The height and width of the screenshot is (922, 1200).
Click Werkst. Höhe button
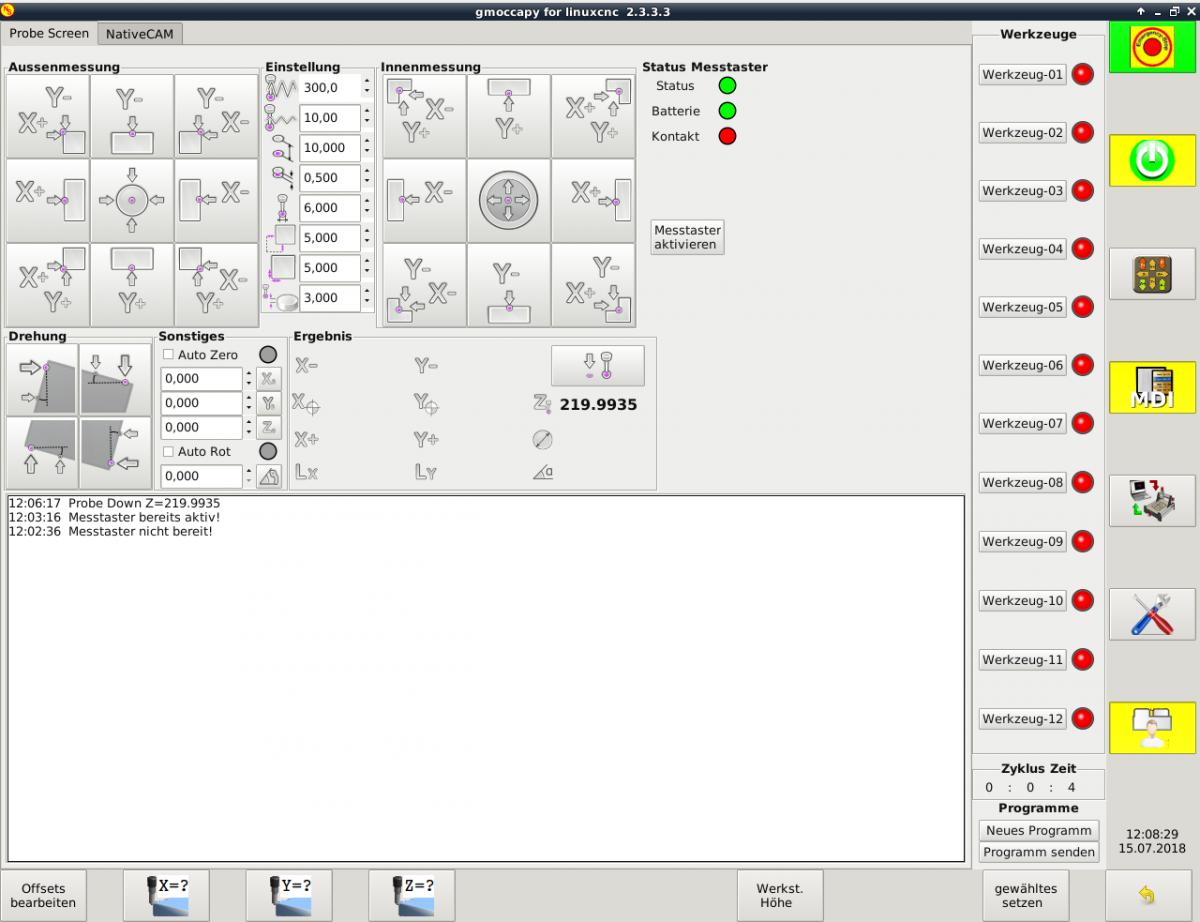point(779,895)
